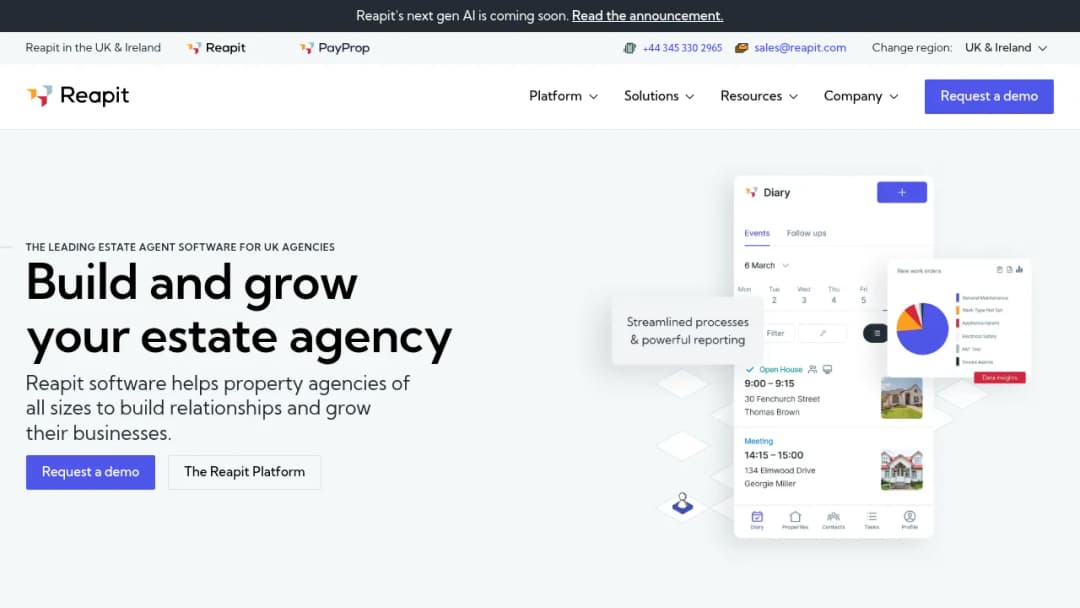Screen dimensions: 1080x608
Task: Click Request a demo below the hero text
Action: (90, 472)
